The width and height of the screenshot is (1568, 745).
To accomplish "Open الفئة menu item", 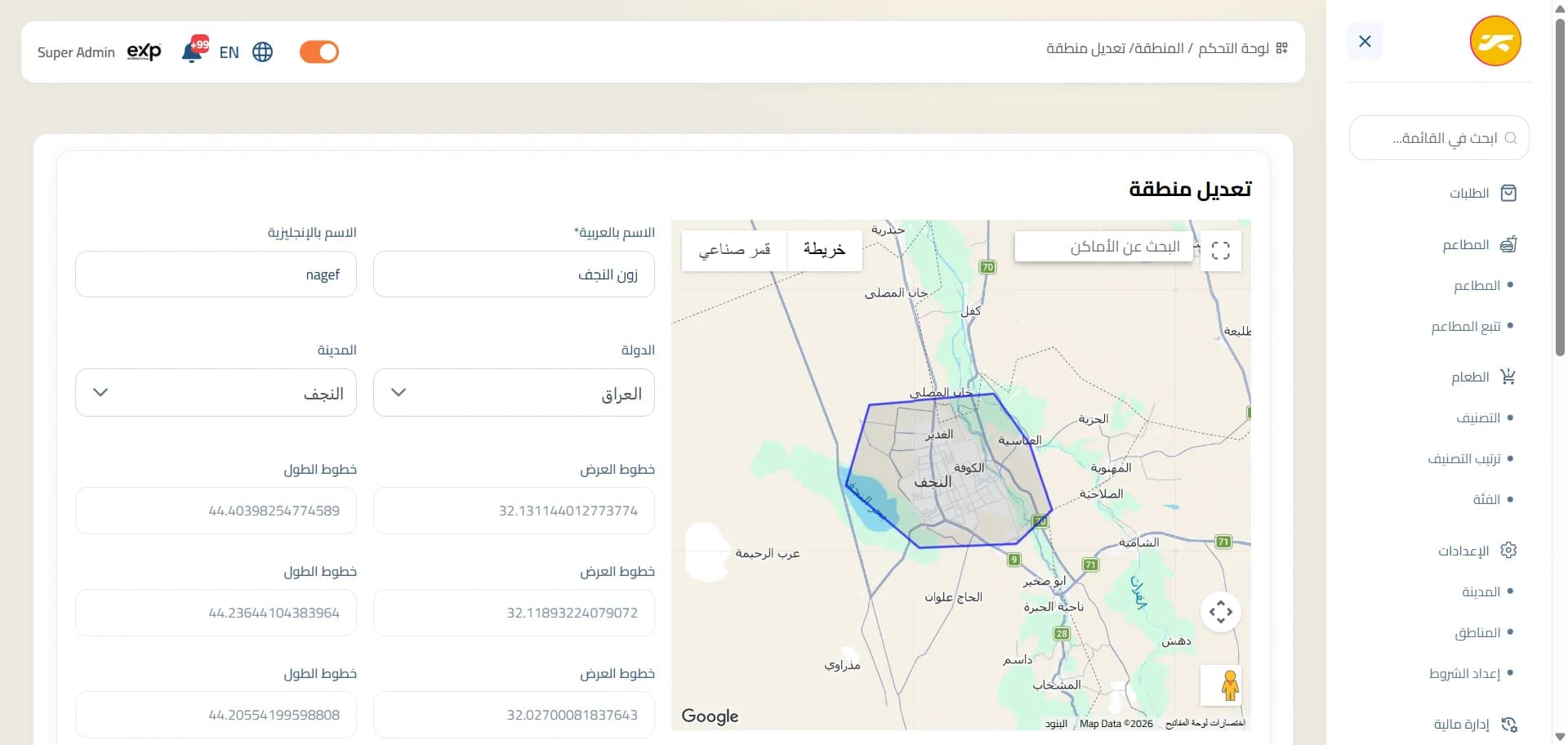I will [1486, 499].
